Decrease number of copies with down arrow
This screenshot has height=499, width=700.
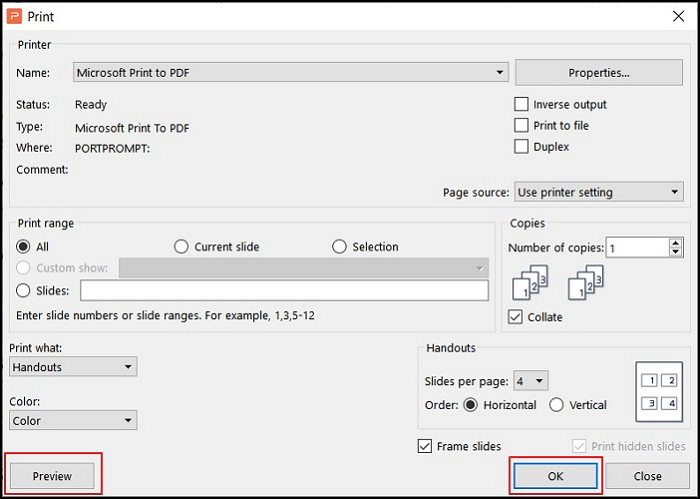676,252
